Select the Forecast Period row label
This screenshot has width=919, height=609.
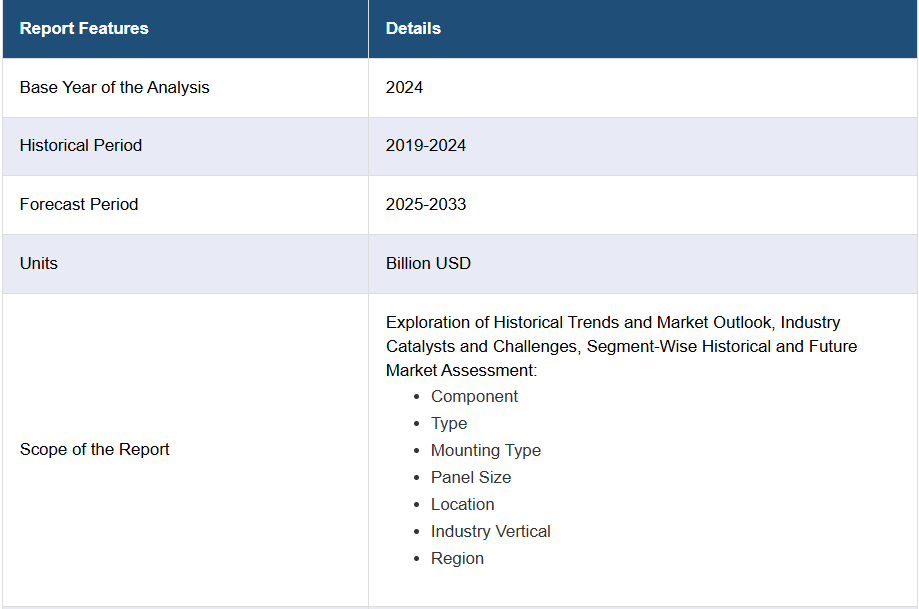coord(79,205)
